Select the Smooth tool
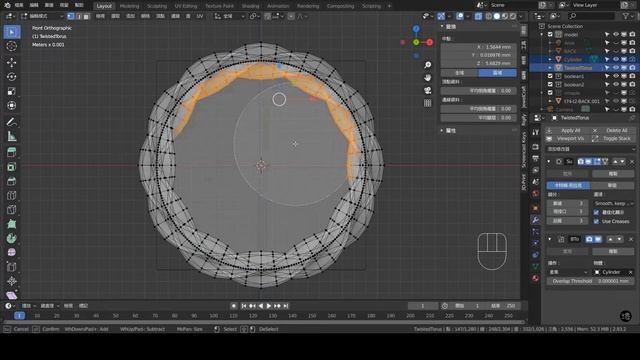Viewport: 640px width, 360px height. (12, 252)
